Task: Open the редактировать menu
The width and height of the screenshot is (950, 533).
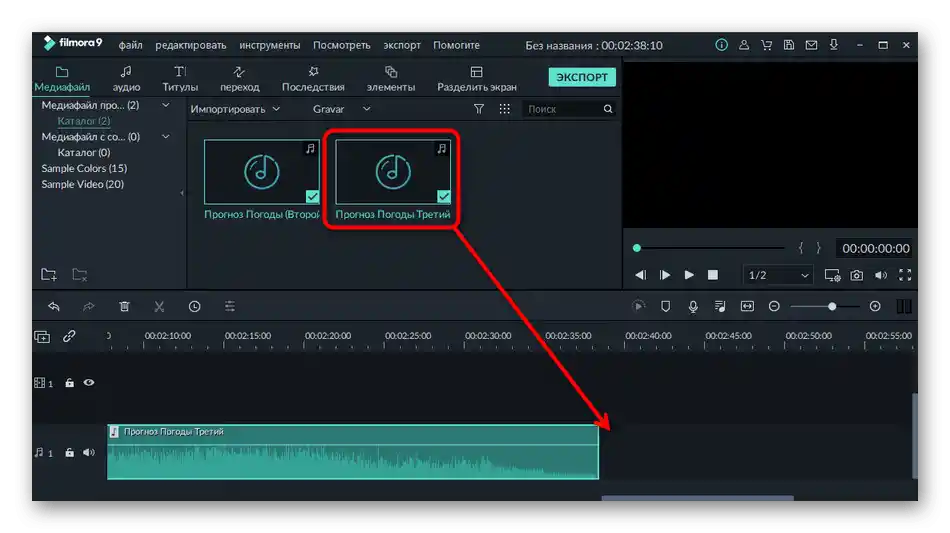Action: click(190, 45)
